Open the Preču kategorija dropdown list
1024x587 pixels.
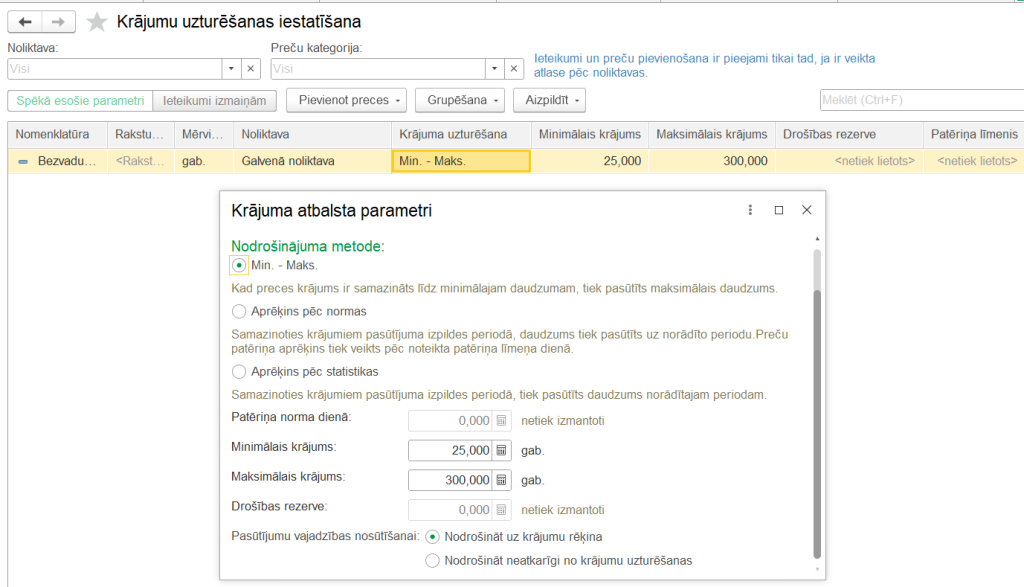(494, 68)
